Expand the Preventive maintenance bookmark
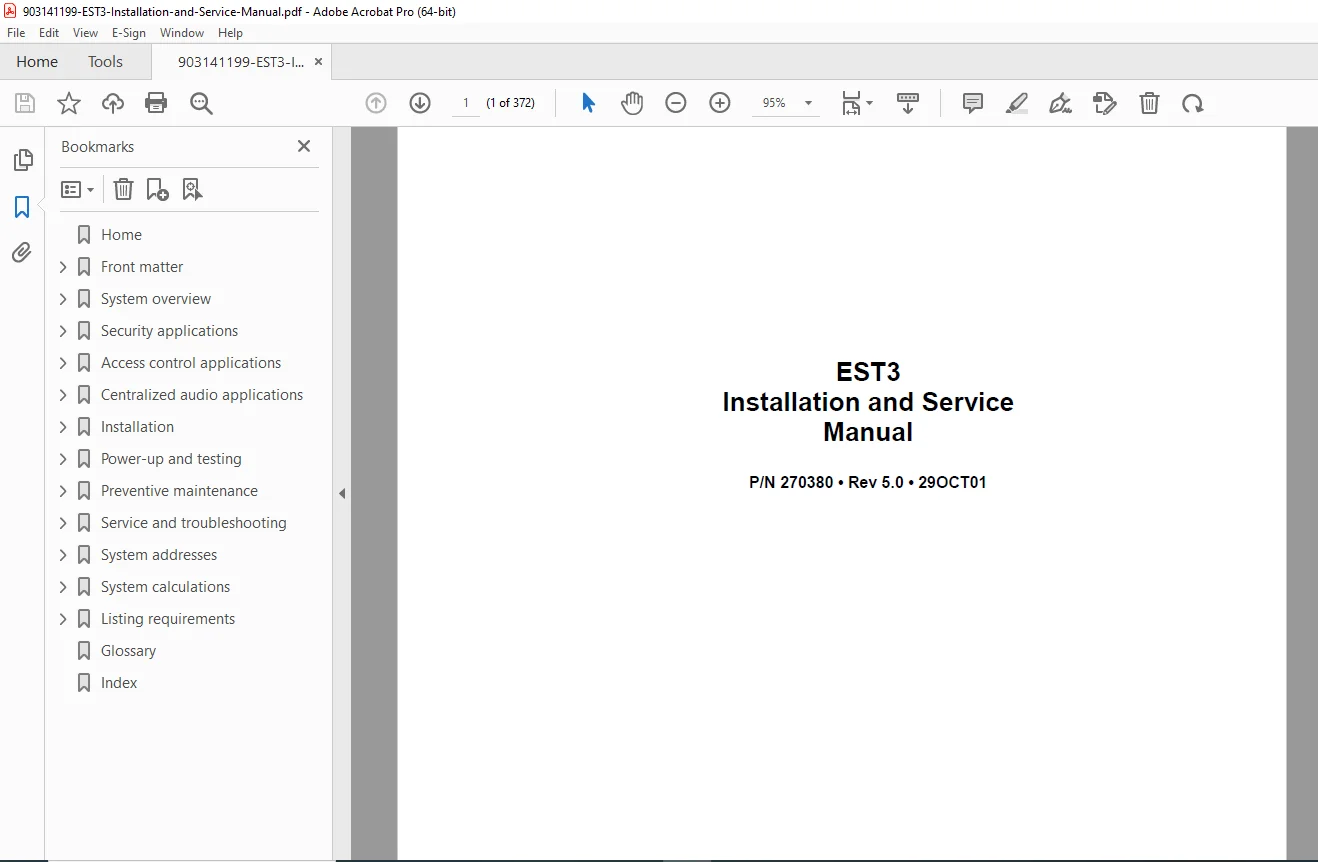 (63, 491)
